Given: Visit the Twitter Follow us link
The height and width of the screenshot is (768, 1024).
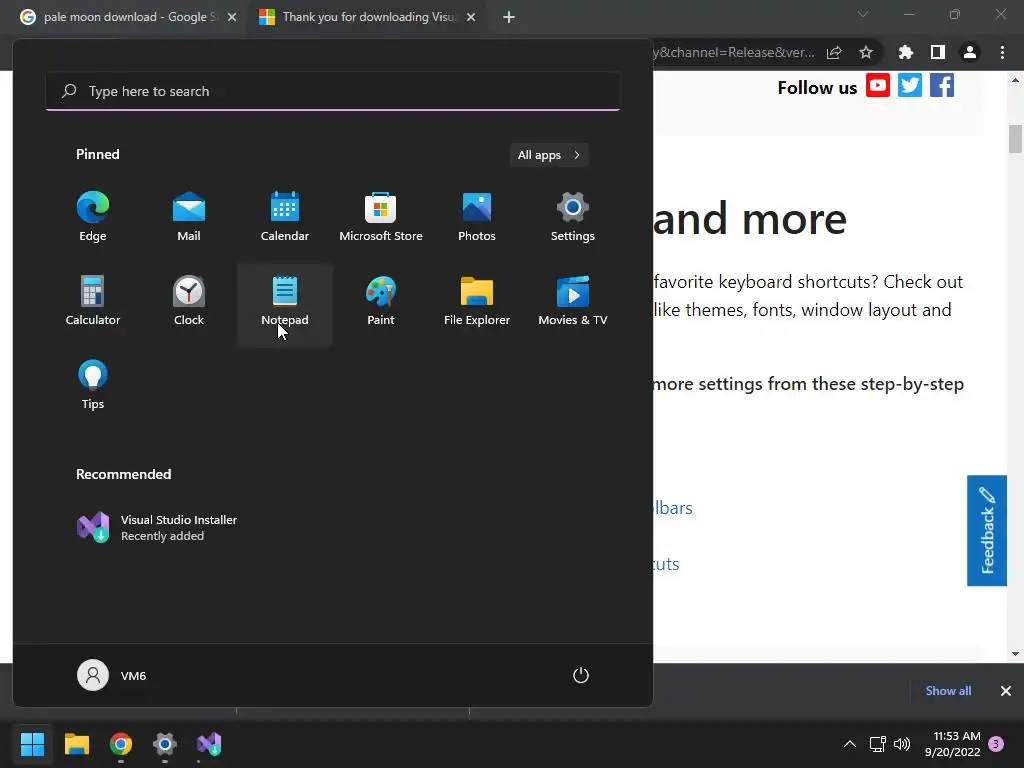Looking at the screenshot, I should [x=910, y=86].
